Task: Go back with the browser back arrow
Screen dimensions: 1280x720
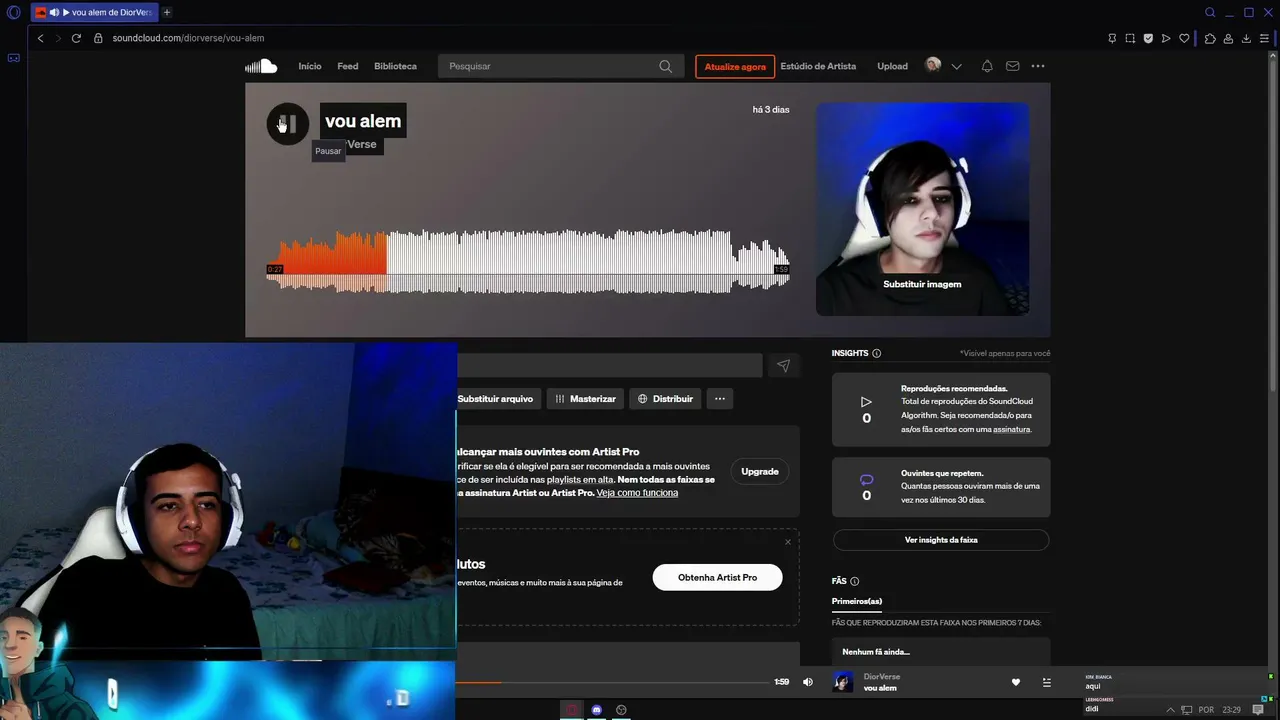Action: (41, 38)
